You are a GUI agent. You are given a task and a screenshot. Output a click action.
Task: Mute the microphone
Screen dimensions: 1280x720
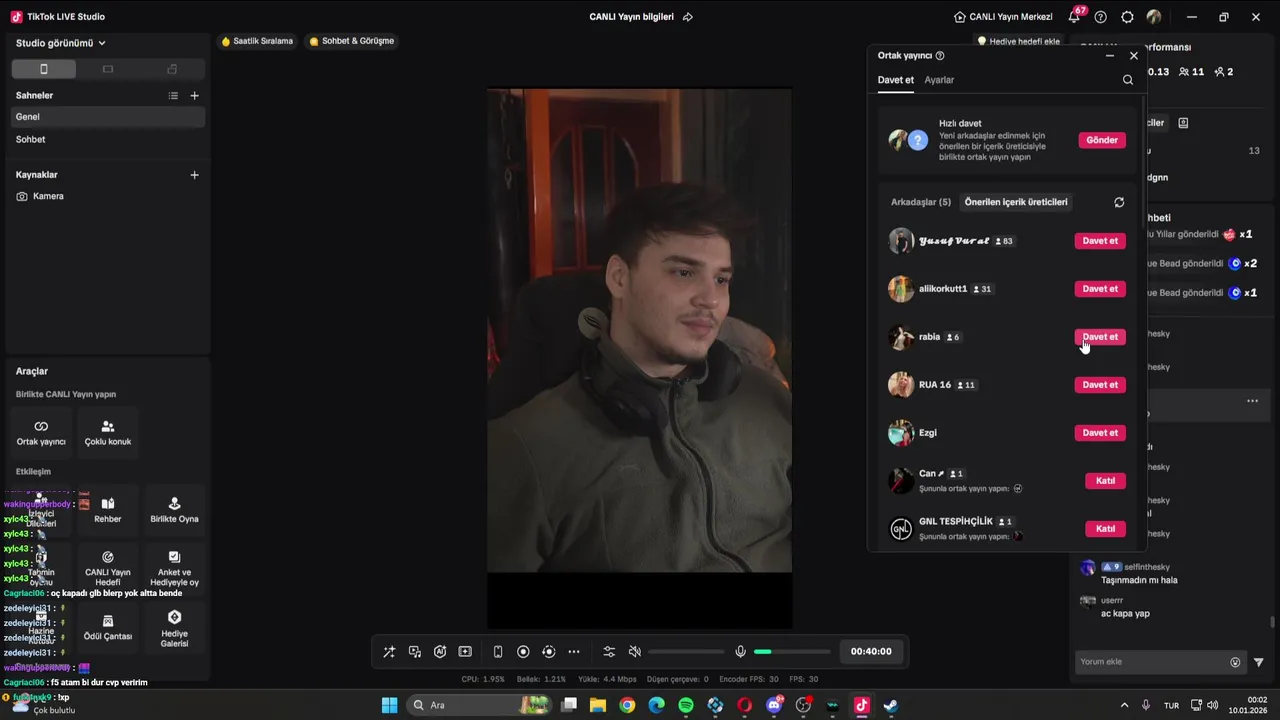point(740,652)
